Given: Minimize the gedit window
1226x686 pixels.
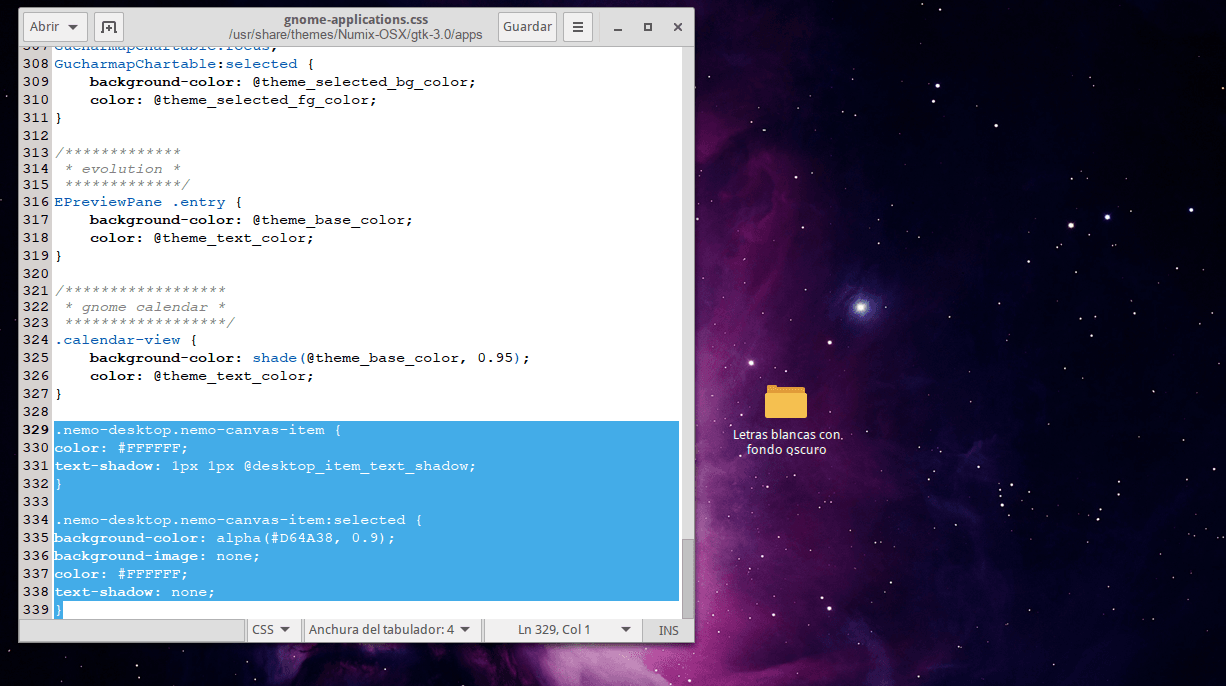Looking at the screenshot, I should tap(618, 27).
